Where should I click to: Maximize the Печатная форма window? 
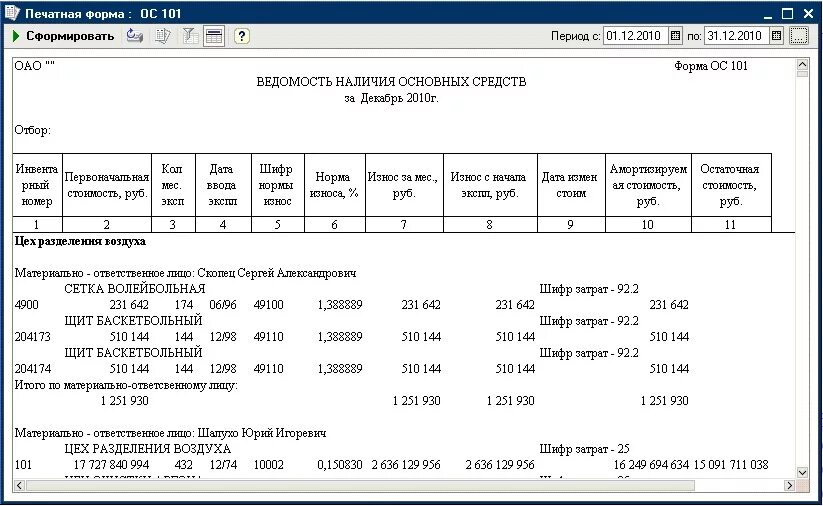click(787, 14)
